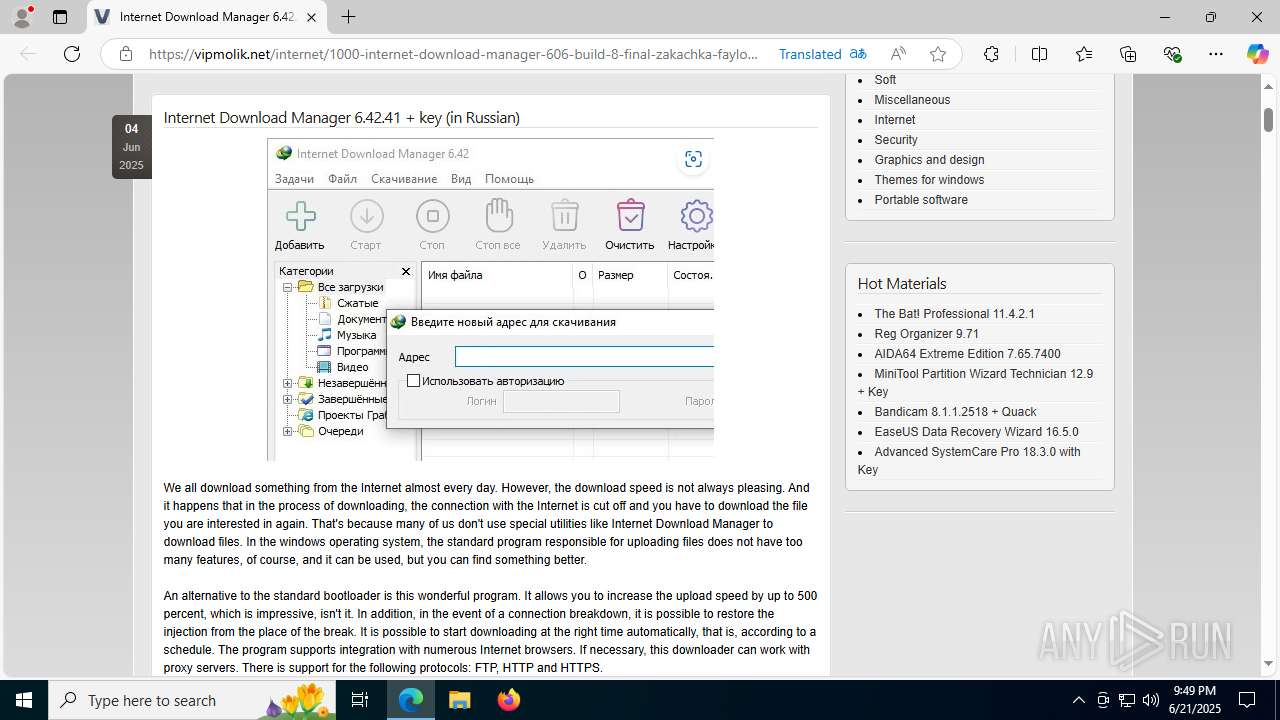1280x720 pixels.
Task: Open Firefox taskbar icon
Action: (508, 700)
